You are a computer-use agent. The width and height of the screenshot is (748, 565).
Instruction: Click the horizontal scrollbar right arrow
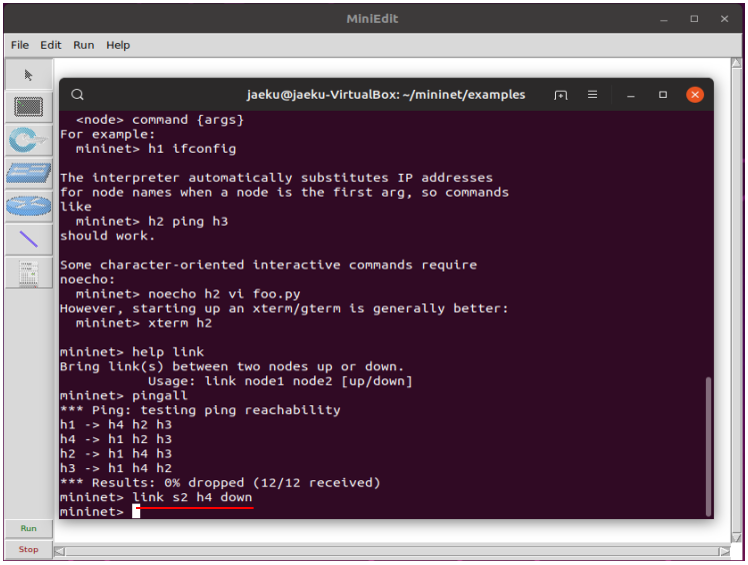725,552
